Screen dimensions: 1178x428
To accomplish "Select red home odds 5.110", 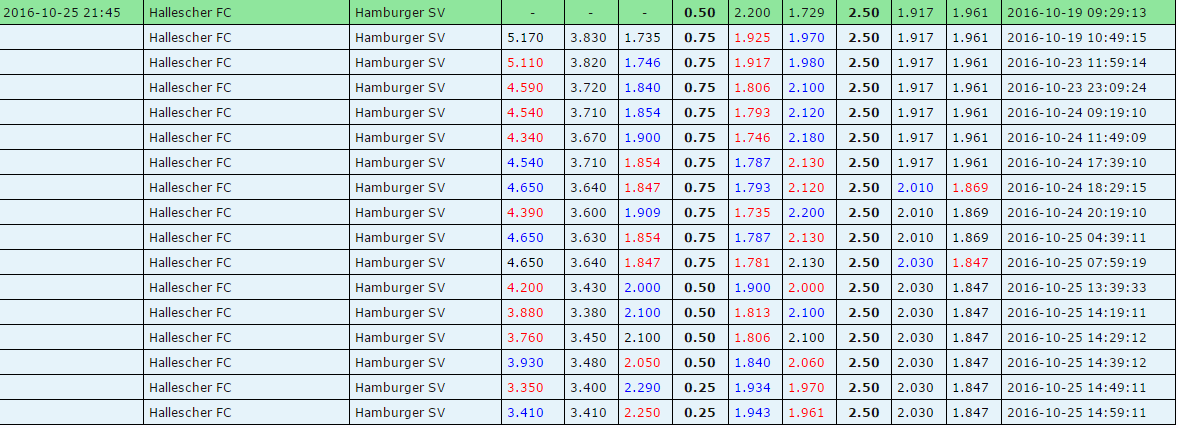I will coord(525,62).
